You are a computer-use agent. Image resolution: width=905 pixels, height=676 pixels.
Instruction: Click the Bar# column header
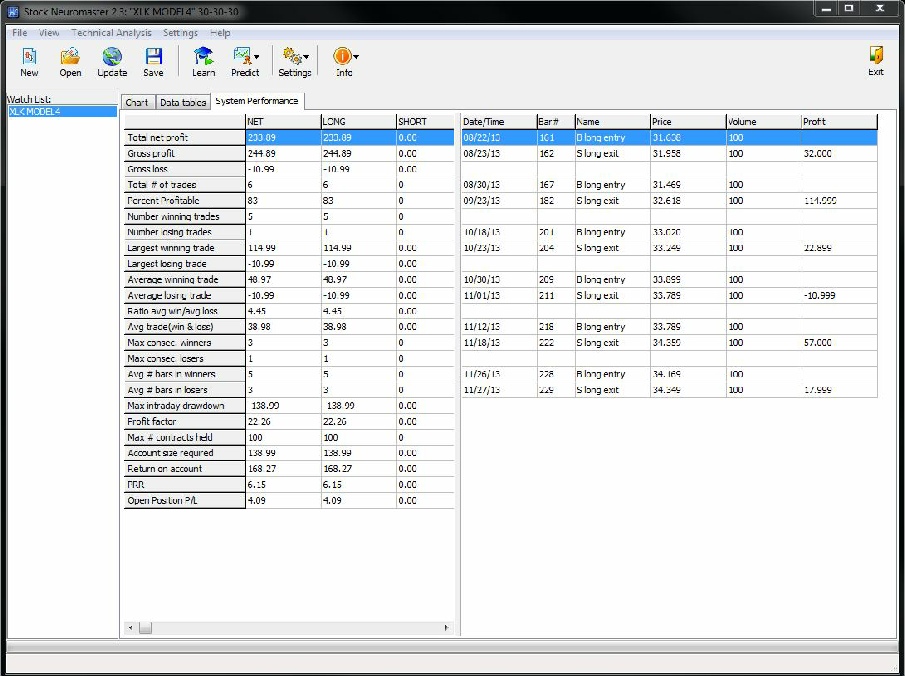556,122
